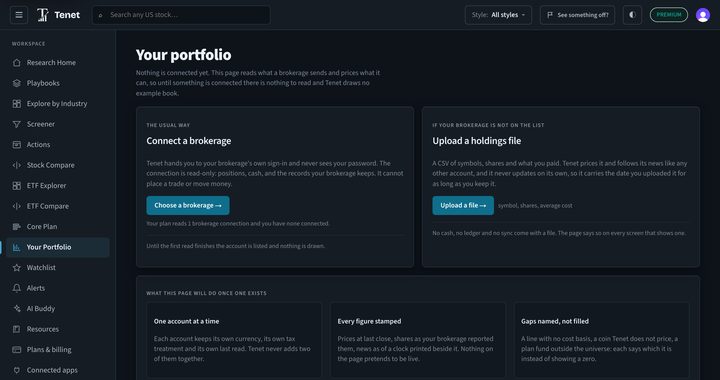
Task: Click the Connected apps shield icon
Action: click(17, 370)
